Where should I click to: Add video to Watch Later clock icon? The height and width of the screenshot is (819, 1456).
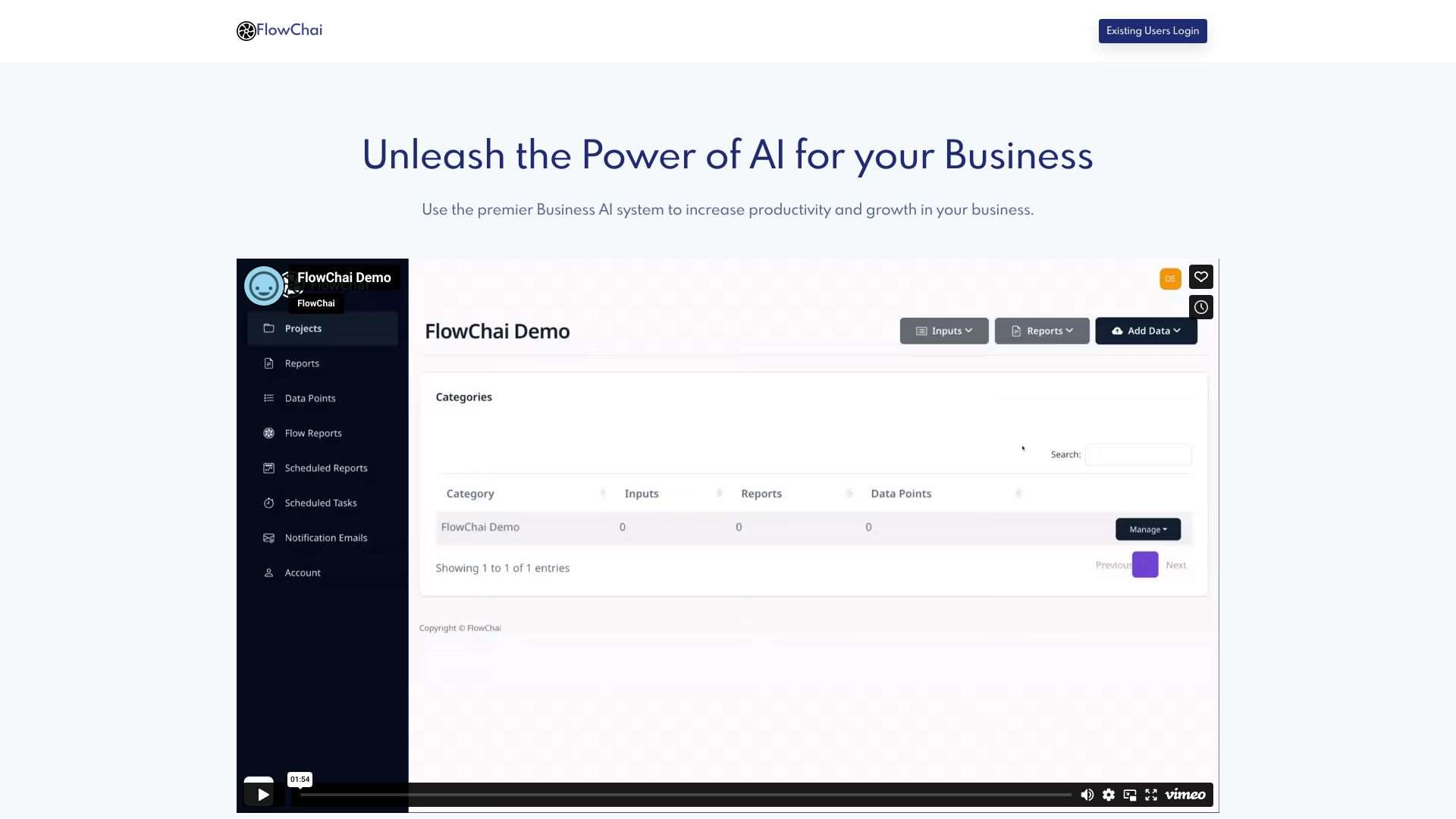coord(1200,307)
